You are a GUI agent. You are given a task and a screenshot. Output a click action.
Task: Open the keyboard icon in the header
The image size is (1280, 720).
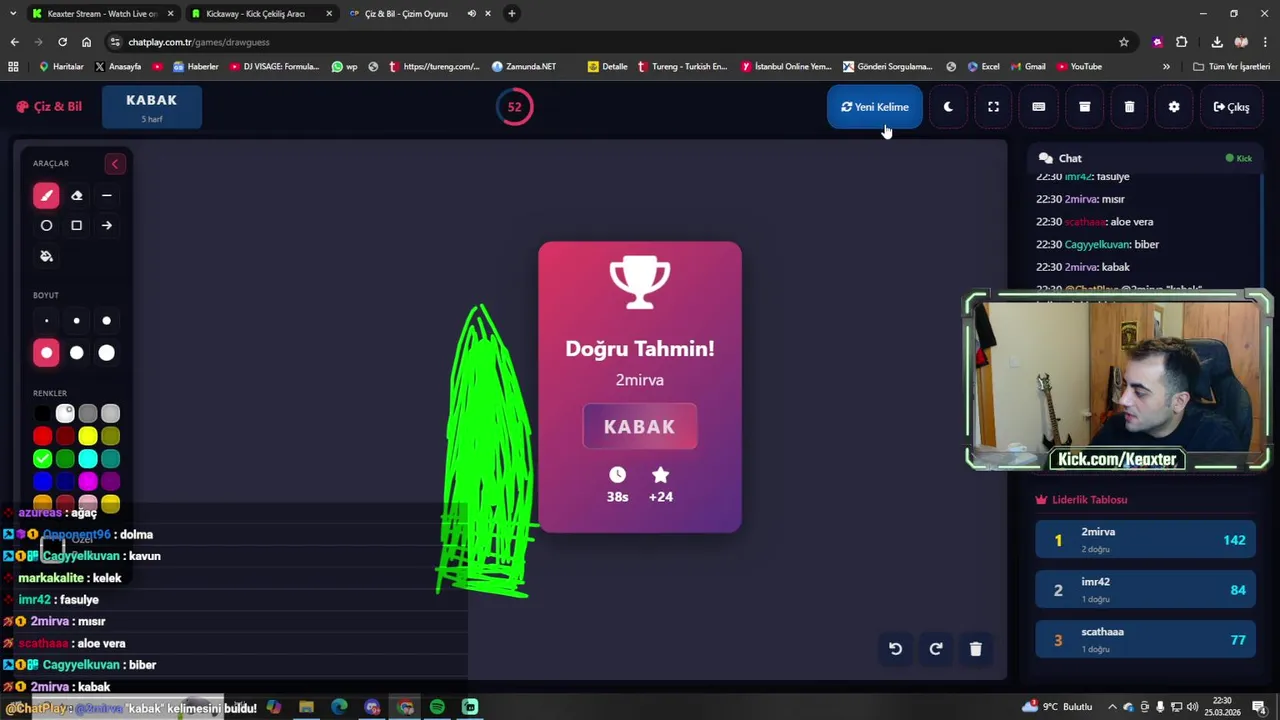tap(1038, 107)
